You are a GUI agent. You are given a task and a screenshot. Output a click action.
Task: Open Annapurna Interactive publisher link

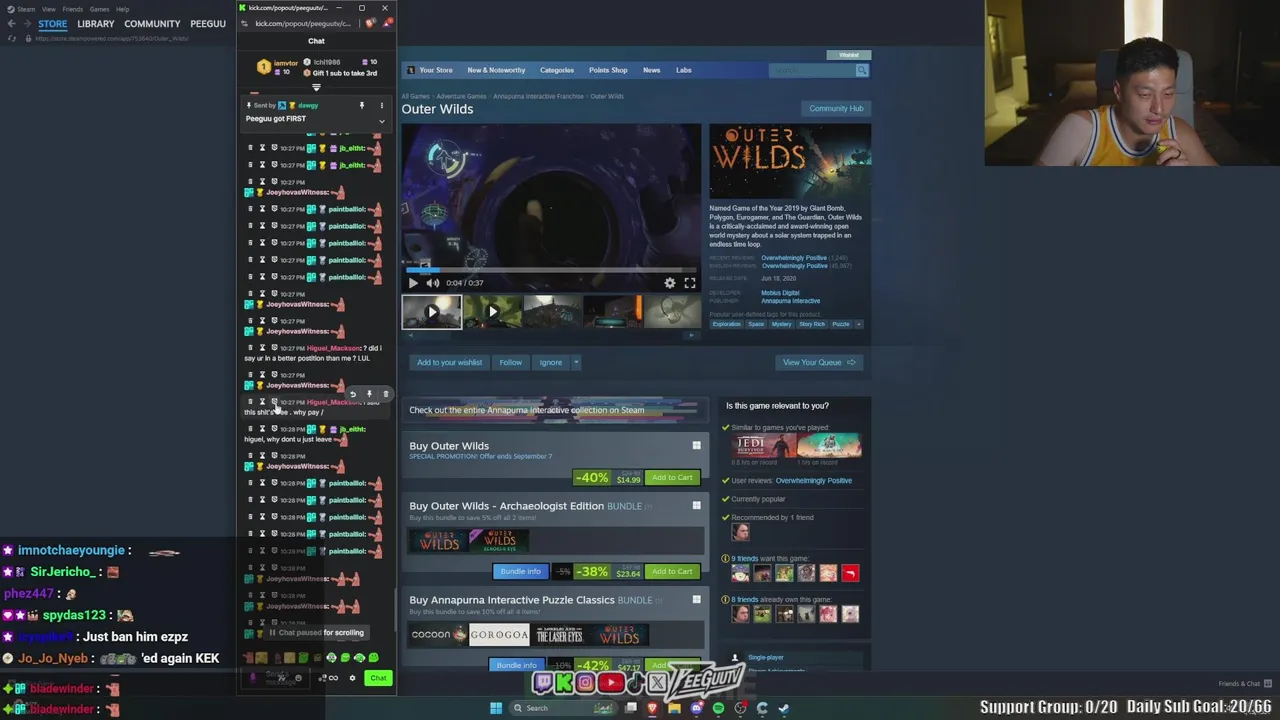pyautogui.click(x=790, y=301)
